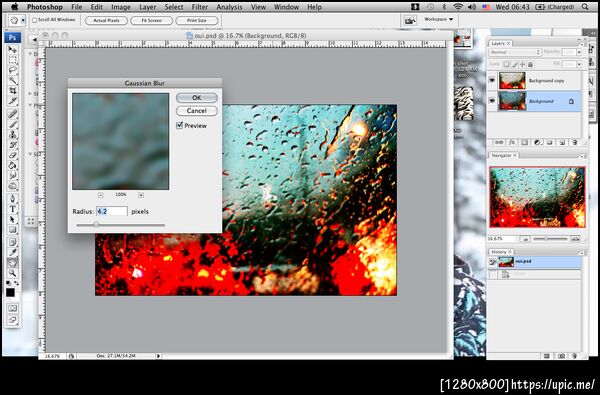Click the Actual Pixels button
Viewport: 600px width, 395px height.
(106, 20)
